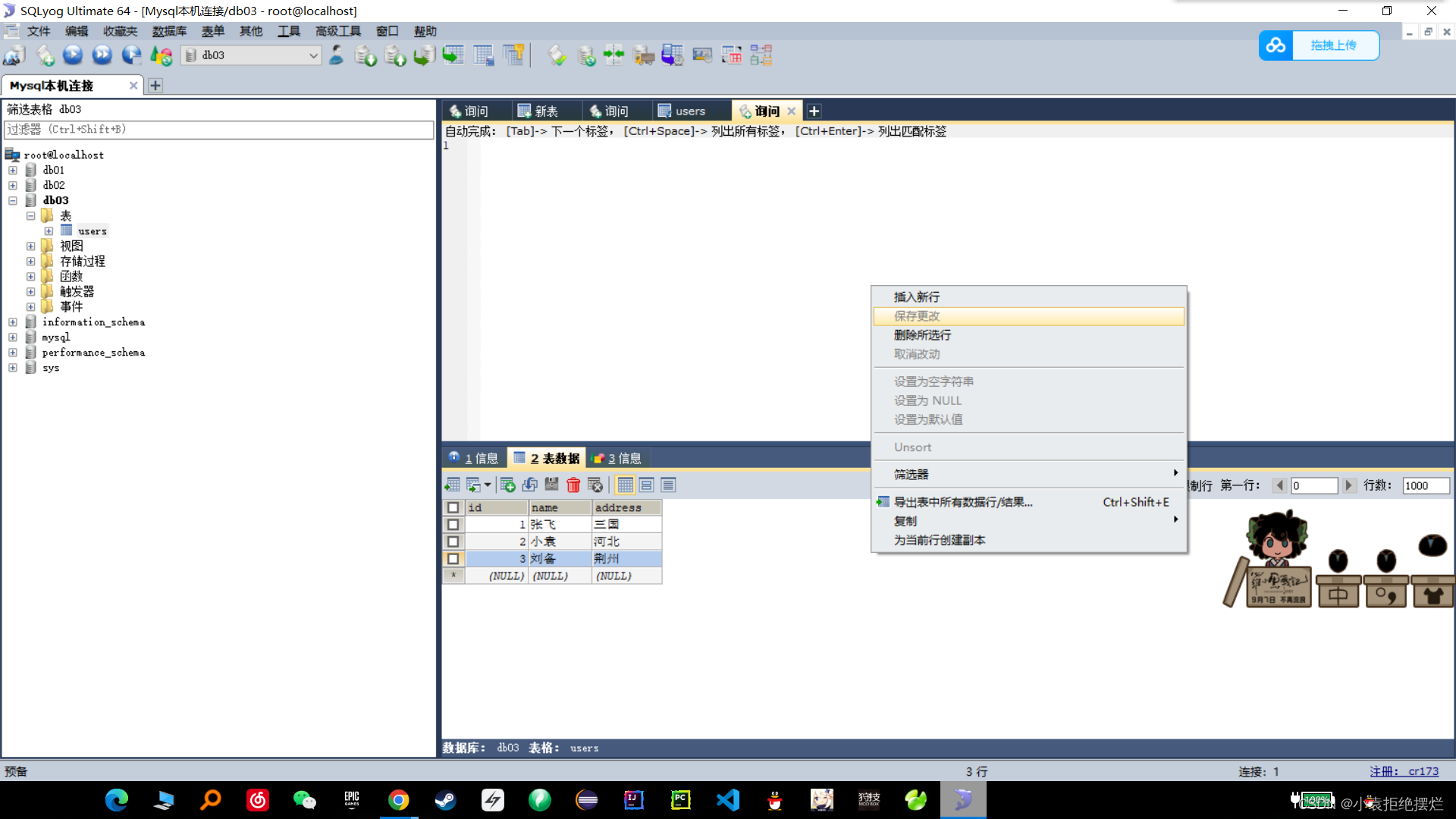The width and height of the screenshot is (1456, 819).
Task: Click the checkbox next to row id 1
Action: point(453,524)
